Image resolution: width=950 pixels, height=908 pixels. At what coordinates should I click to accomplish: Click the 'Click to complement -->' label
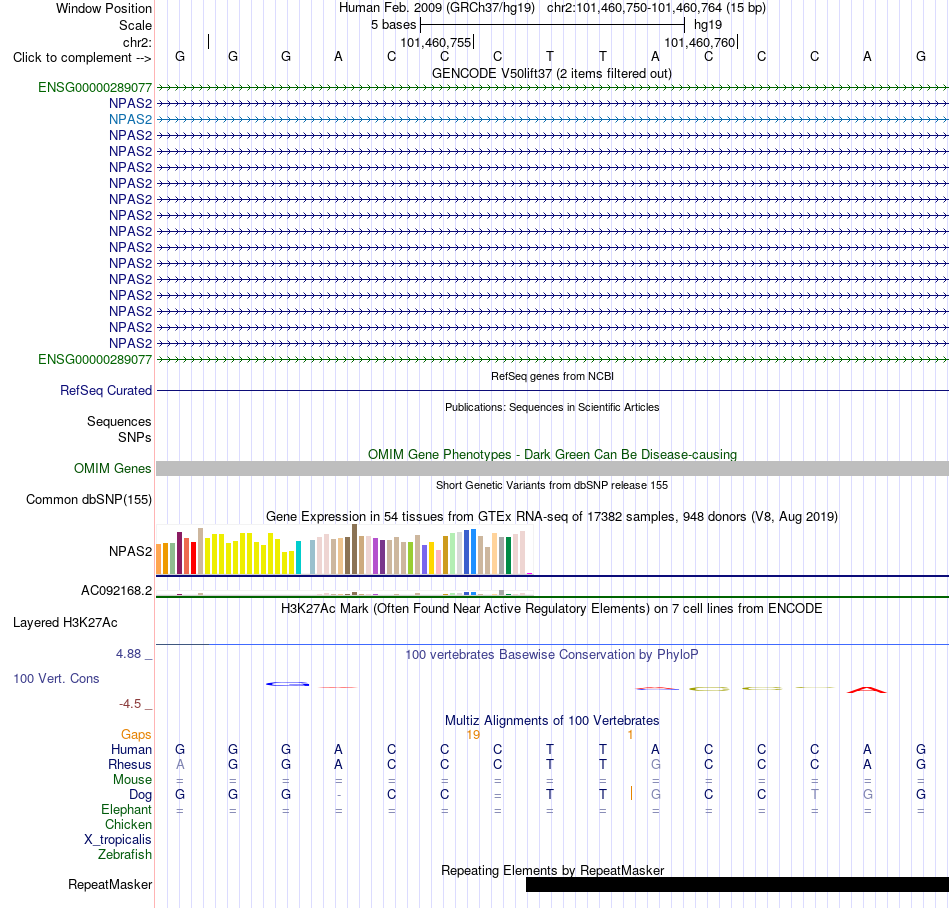pyautogui.click(x=82, y=58)
